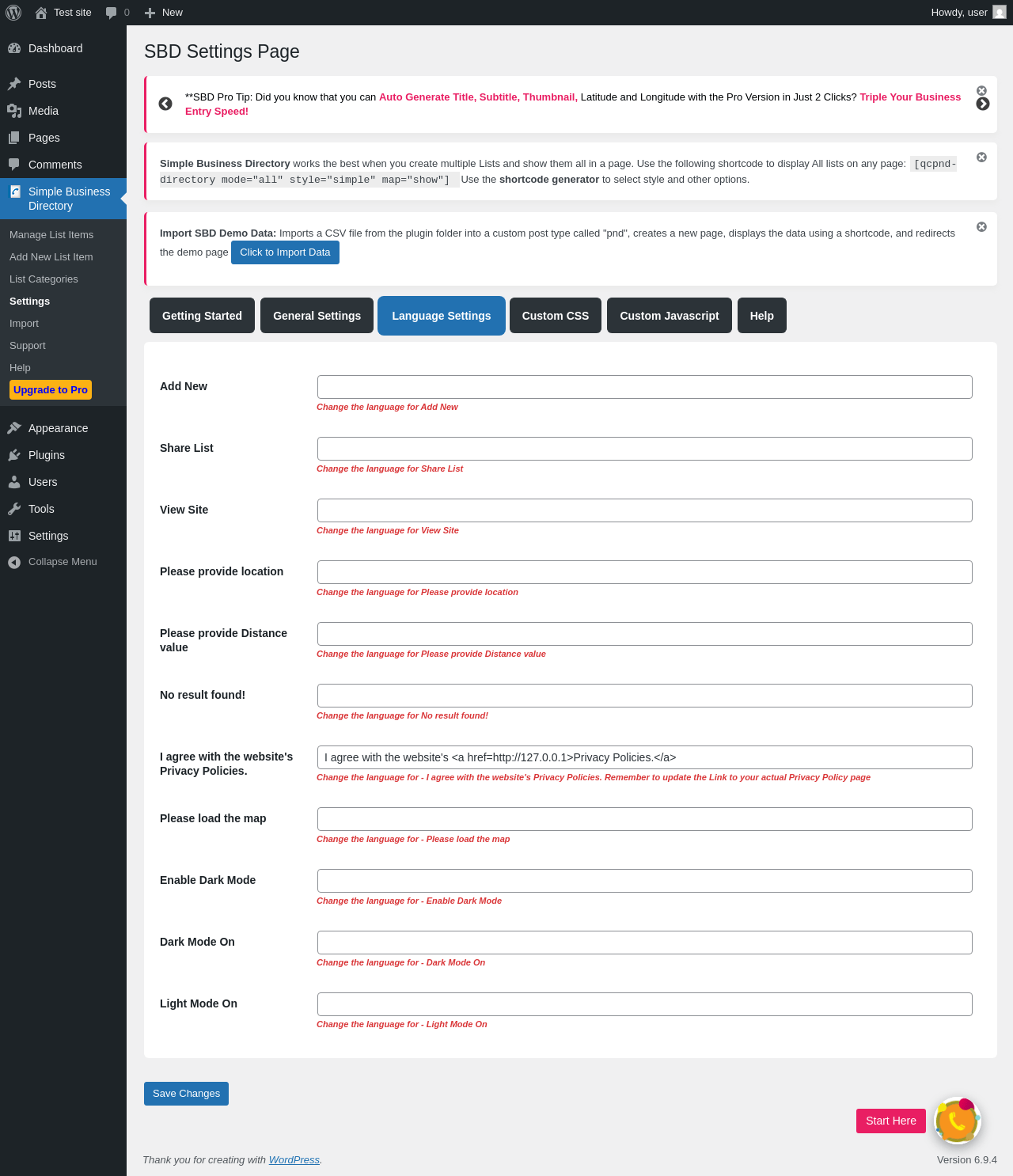Show next Pro Tip with right arrow

point(983,104)
